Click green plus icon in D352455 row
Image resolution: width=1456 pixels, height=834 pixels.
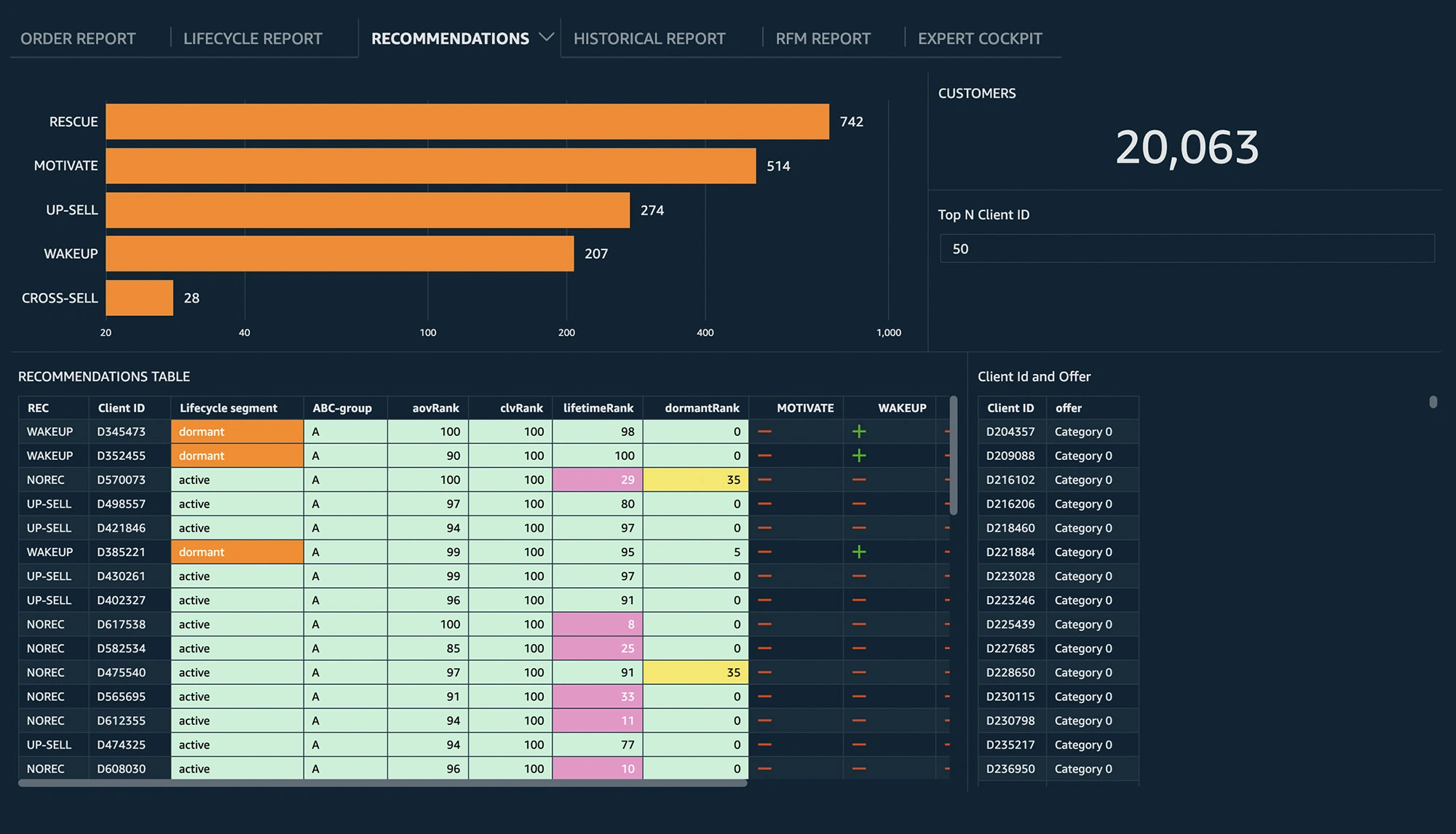point(859,456)
